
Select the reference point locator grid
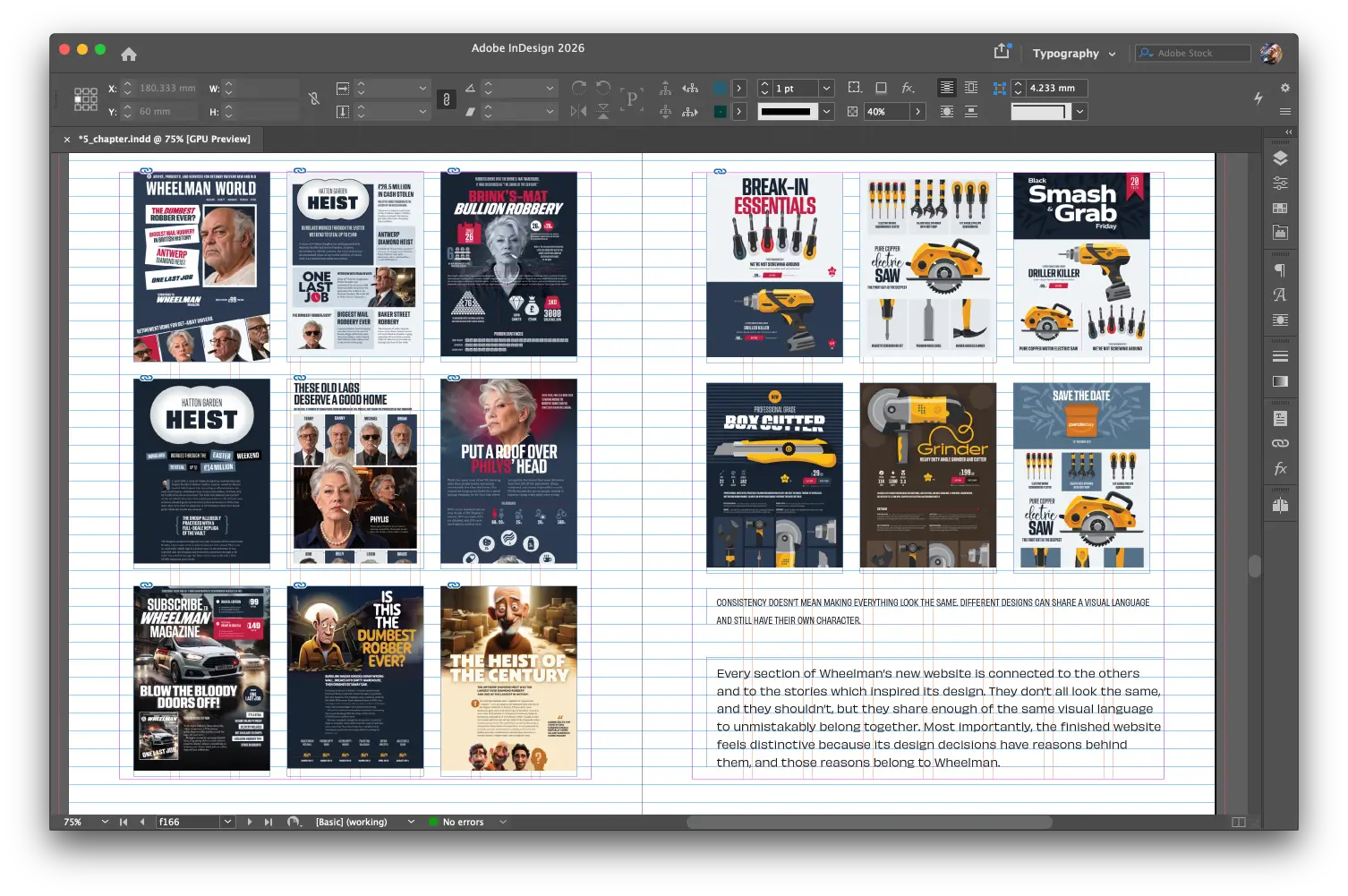(x=86, y=99)
